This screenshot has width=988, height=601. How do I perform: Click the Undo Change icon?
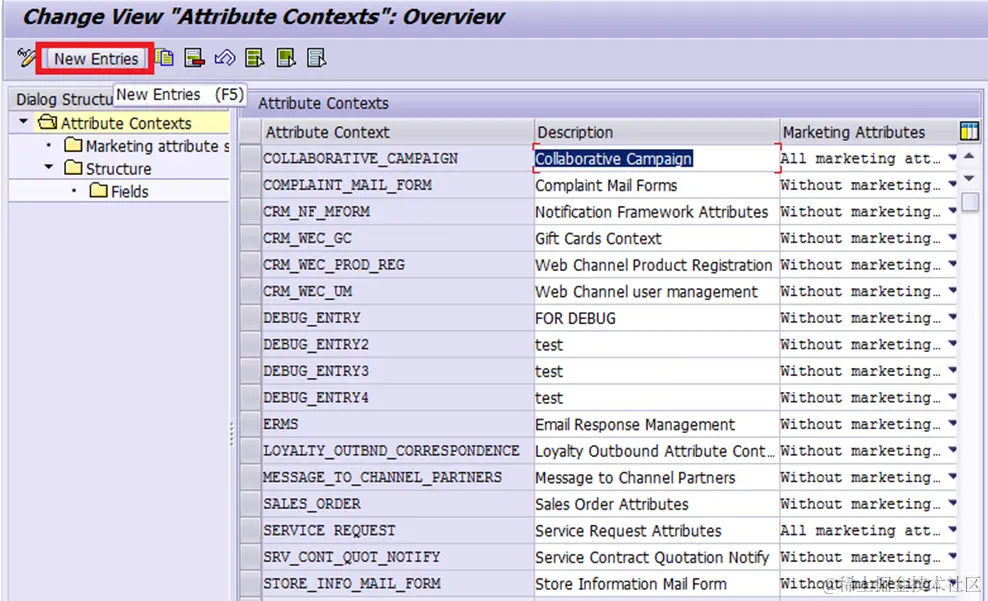click(225, 58)
